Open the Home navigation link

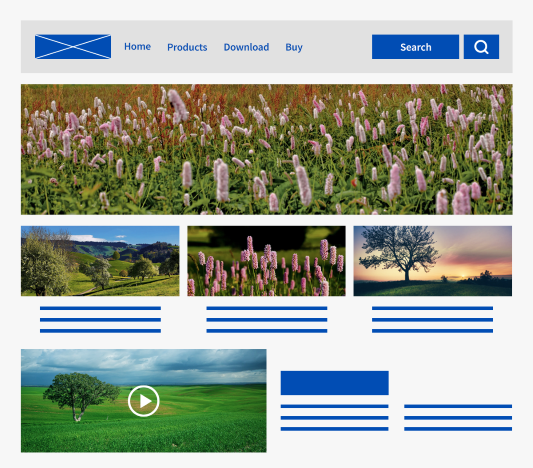tap(137, 47)
